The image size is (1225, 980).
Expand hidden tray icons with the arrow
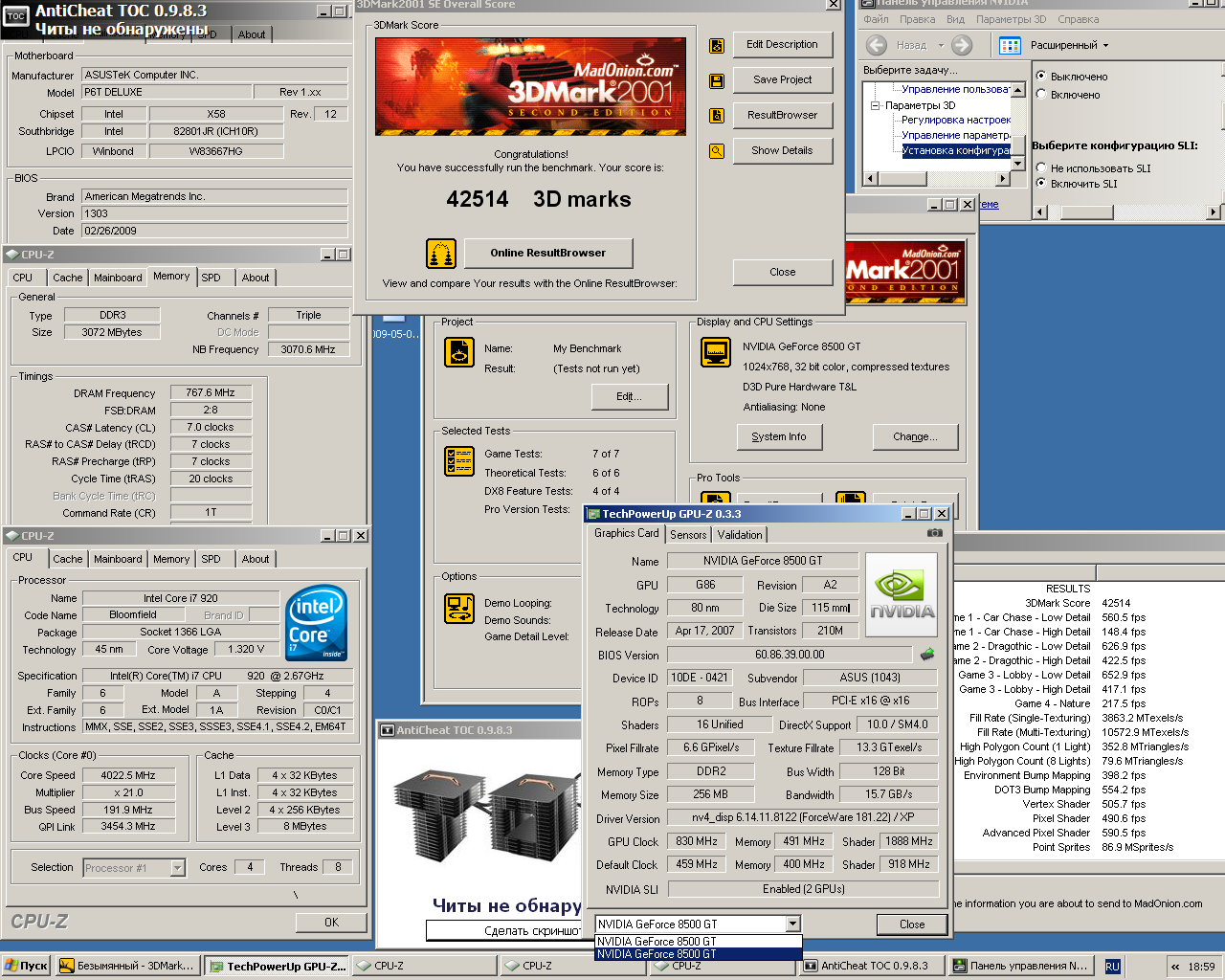point(1176,967)
